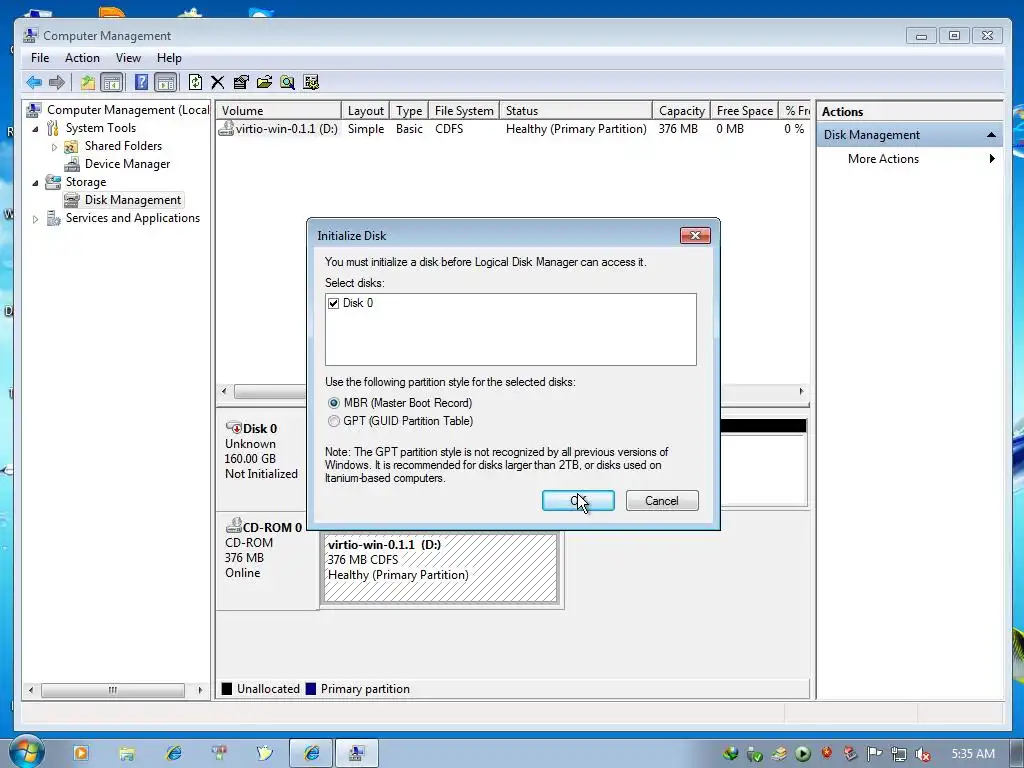1024x768 pixels.
Task: Click Computer Management title bar icon
Action: click(31, 35)
